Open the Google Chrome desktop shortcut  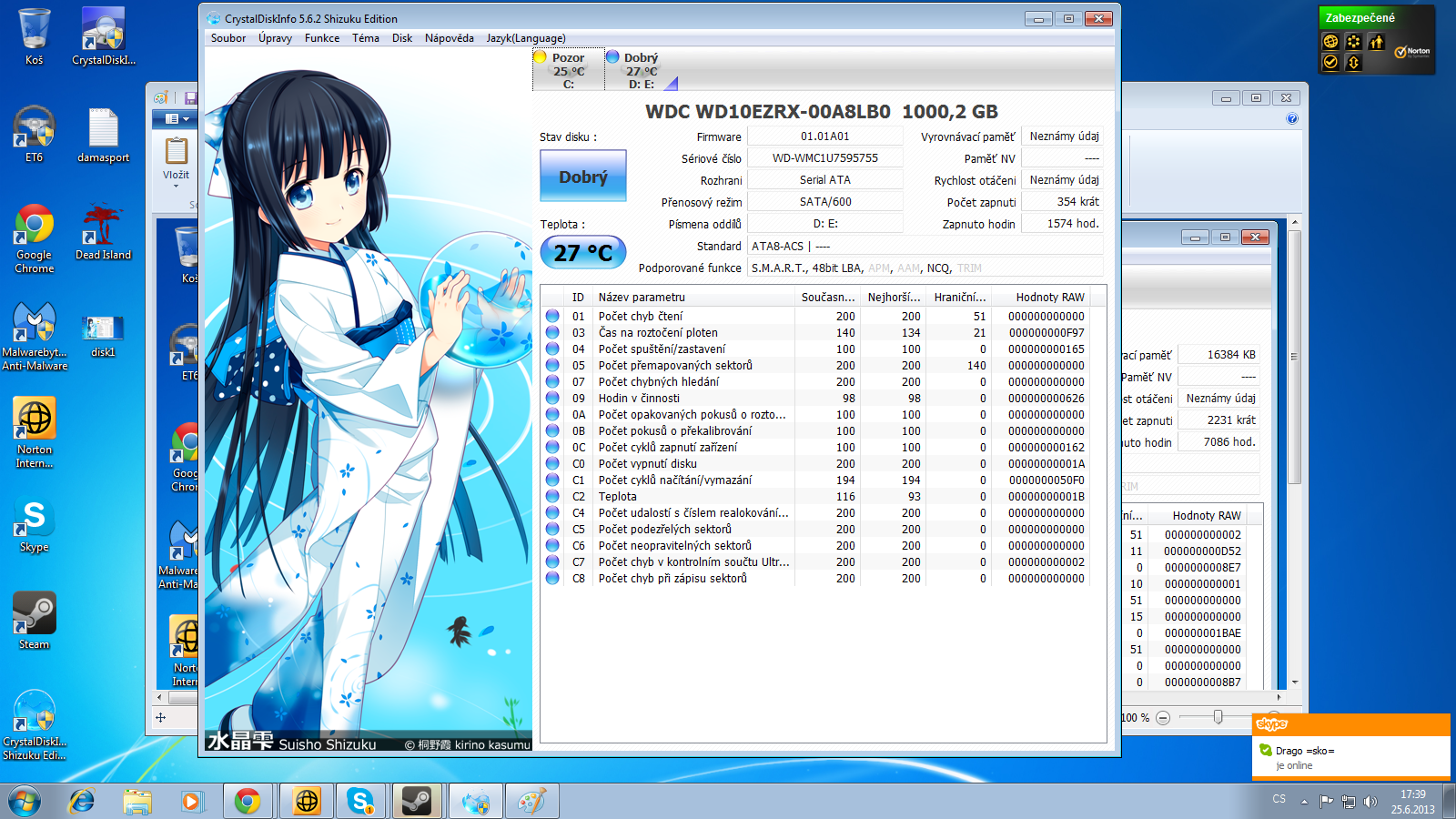[x=35, y=238]
